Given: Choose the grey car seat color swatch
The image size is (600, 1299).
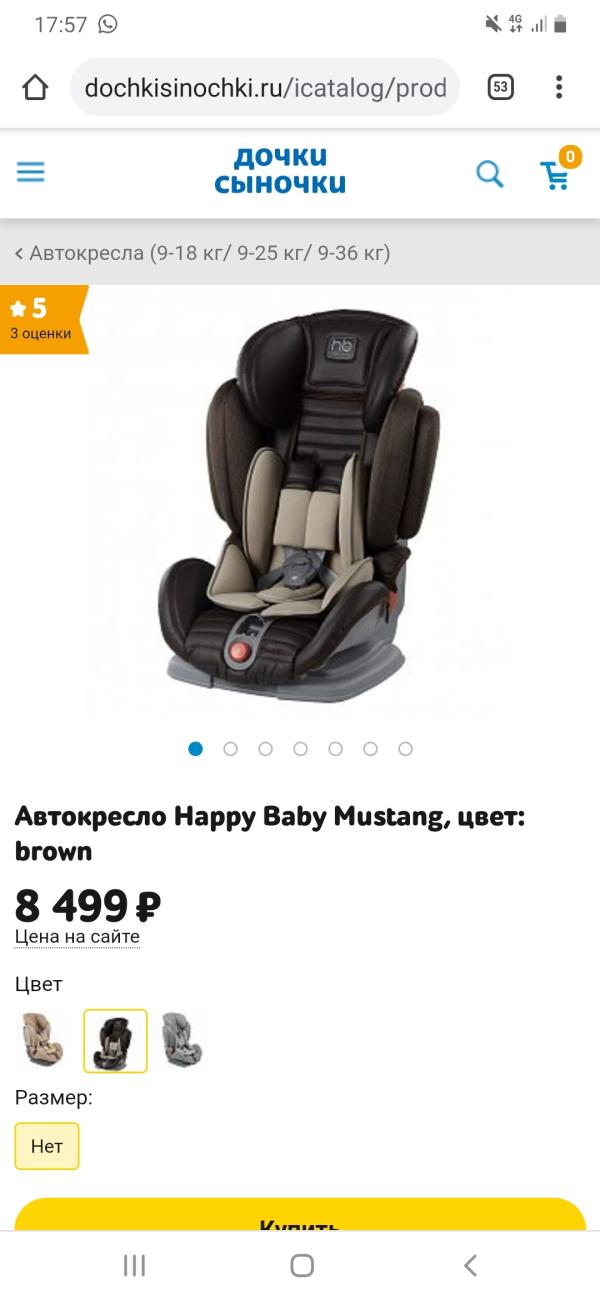Looking at the screenshot, I should (182, 1041).
